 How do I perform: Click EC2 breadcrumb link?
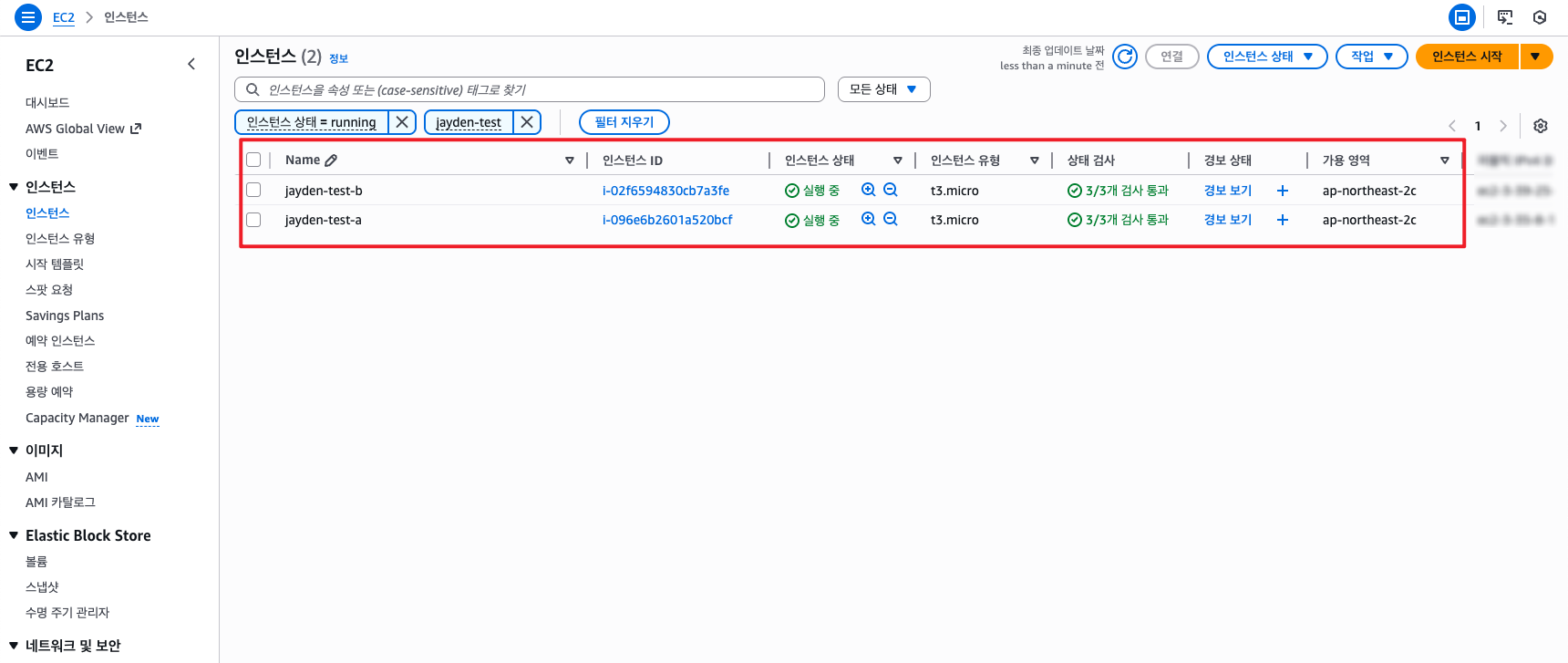coord(64,17)
